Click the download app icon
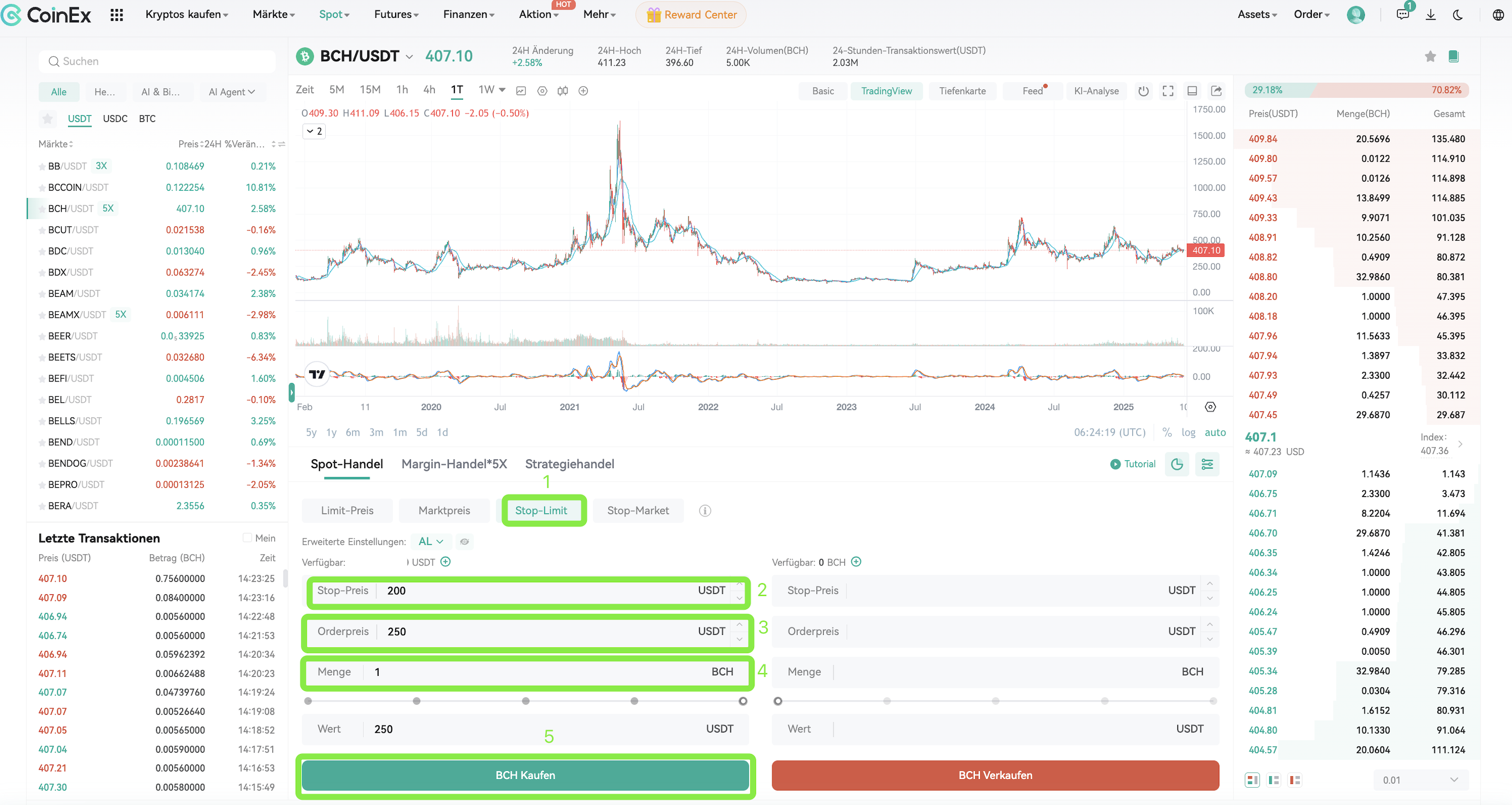The image size is (1512, 805). [1431, 15]
